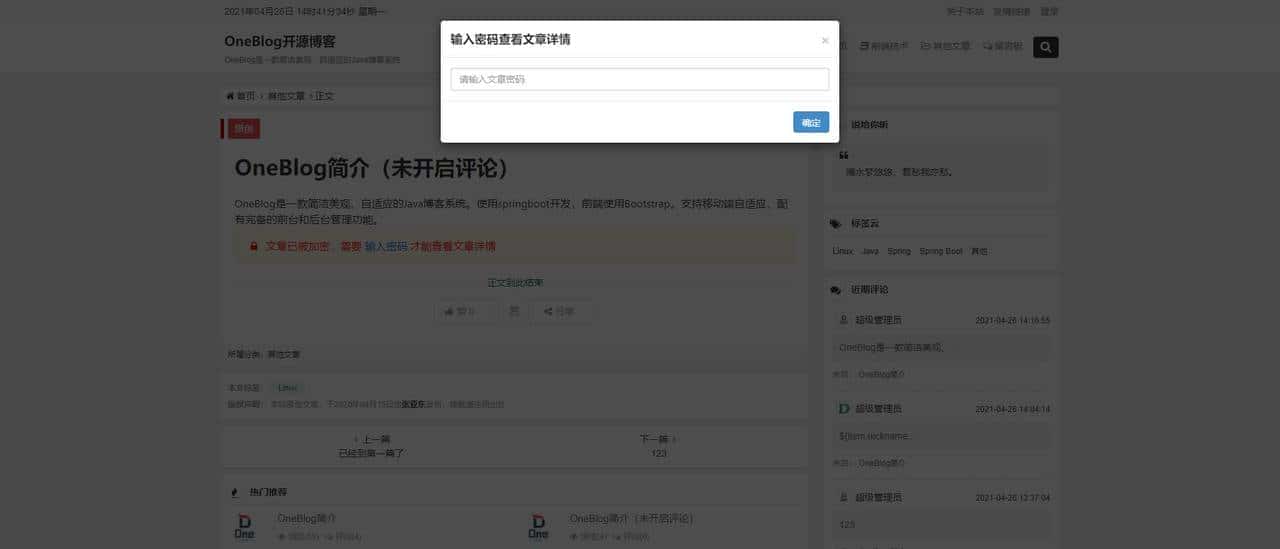This screenshot has height=549, width=1280.
Task: Click the avatar of the 12:37:04 comment
Action: [x=843, y=497]
